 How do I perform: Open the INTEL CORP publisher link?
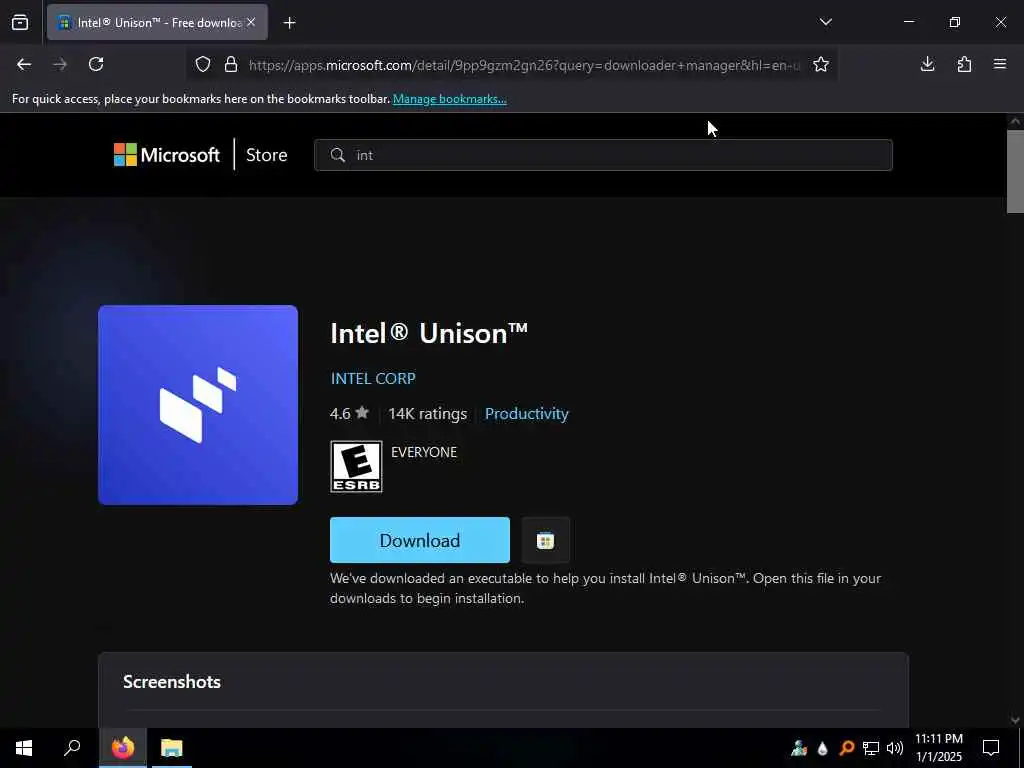pos(373,379)
